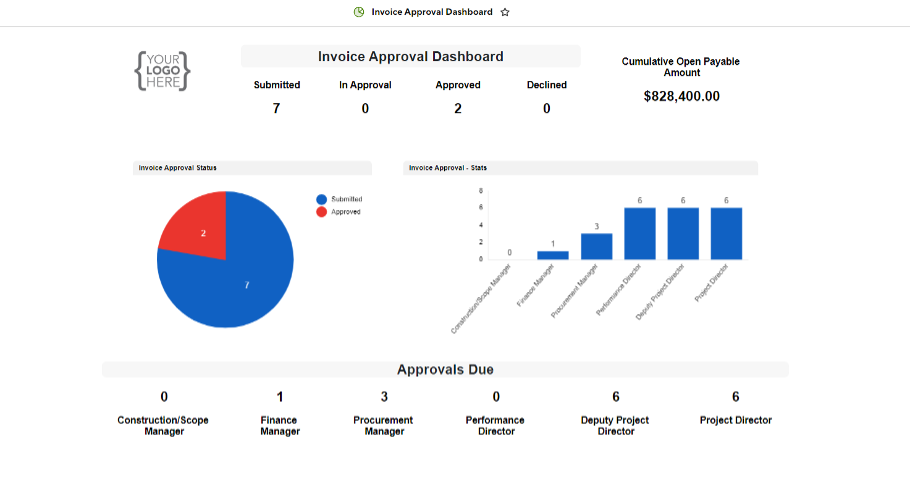910x488 pixels.
Task: Click the 'Your Logo Here' placeholder image
Action: click(x=162, y=72)
